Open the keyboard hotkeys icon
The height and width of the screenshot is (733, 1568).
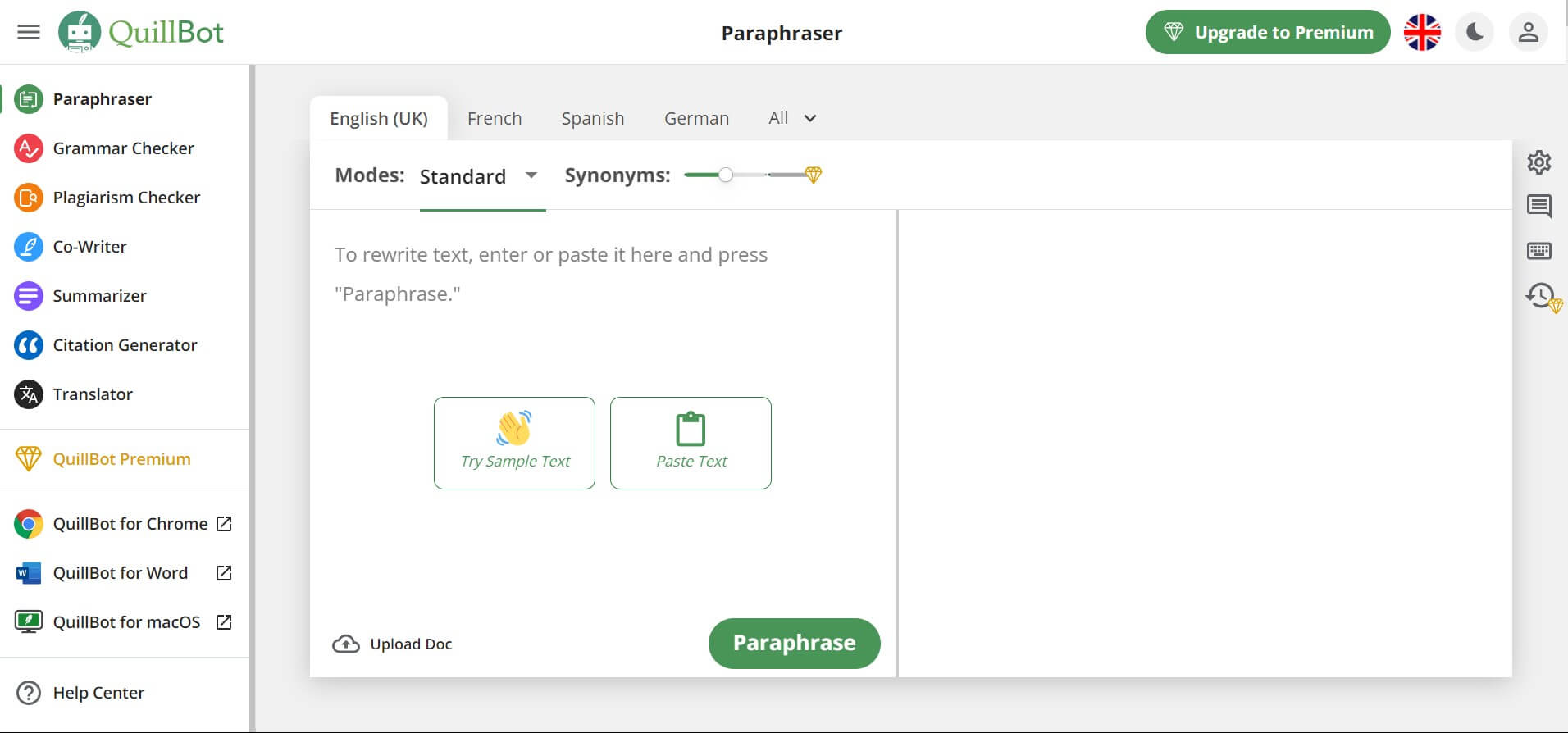click(1539, 250)
